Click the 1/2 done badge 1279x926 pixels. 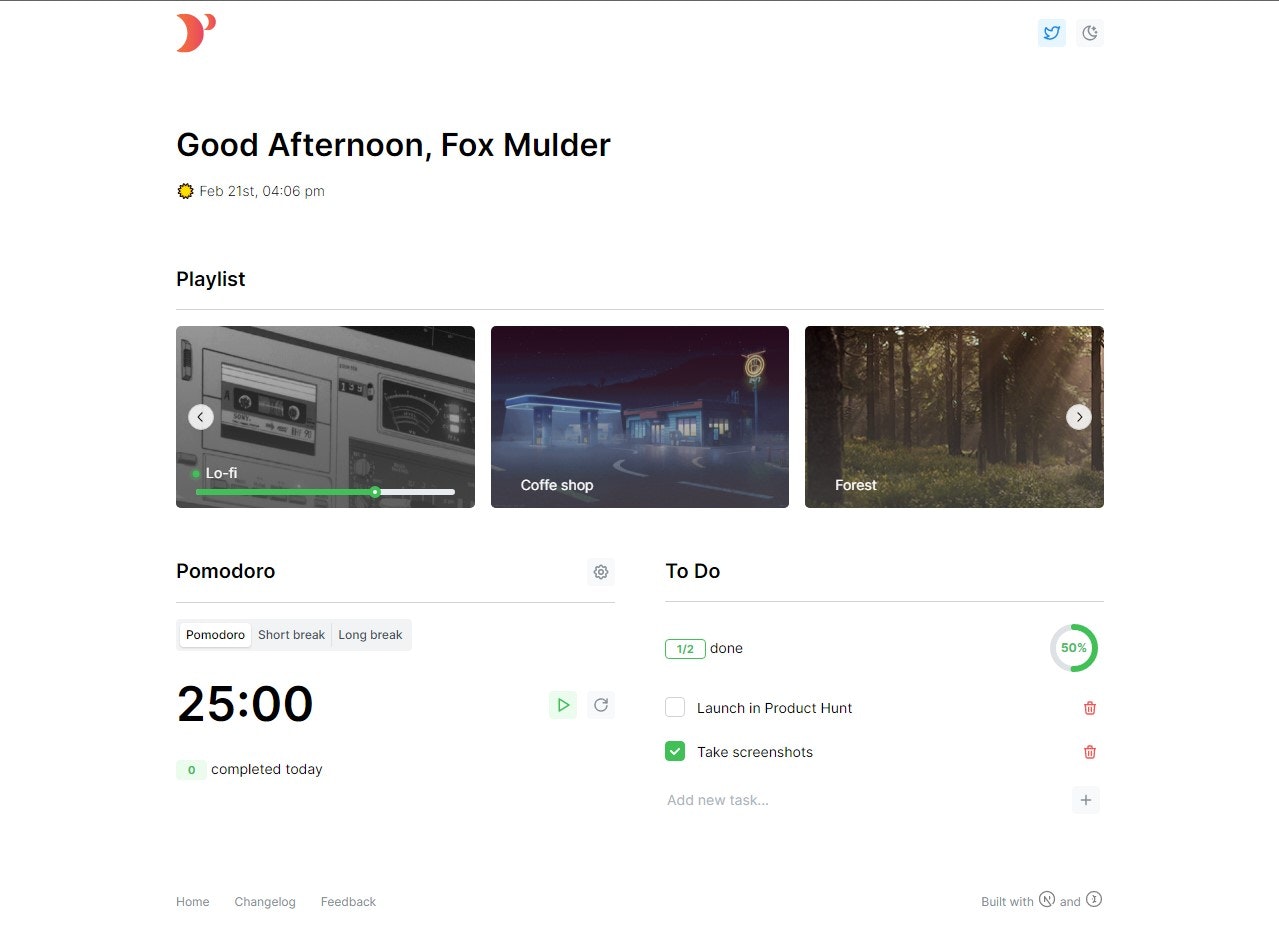pyautogui.click(x=685, y=649)
